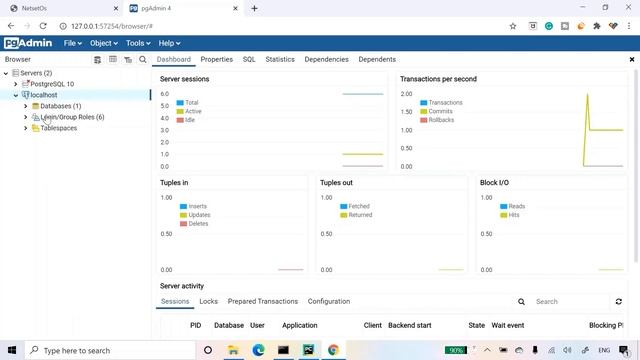
Task: Click the Databases node icon
Action: point(36,106)
